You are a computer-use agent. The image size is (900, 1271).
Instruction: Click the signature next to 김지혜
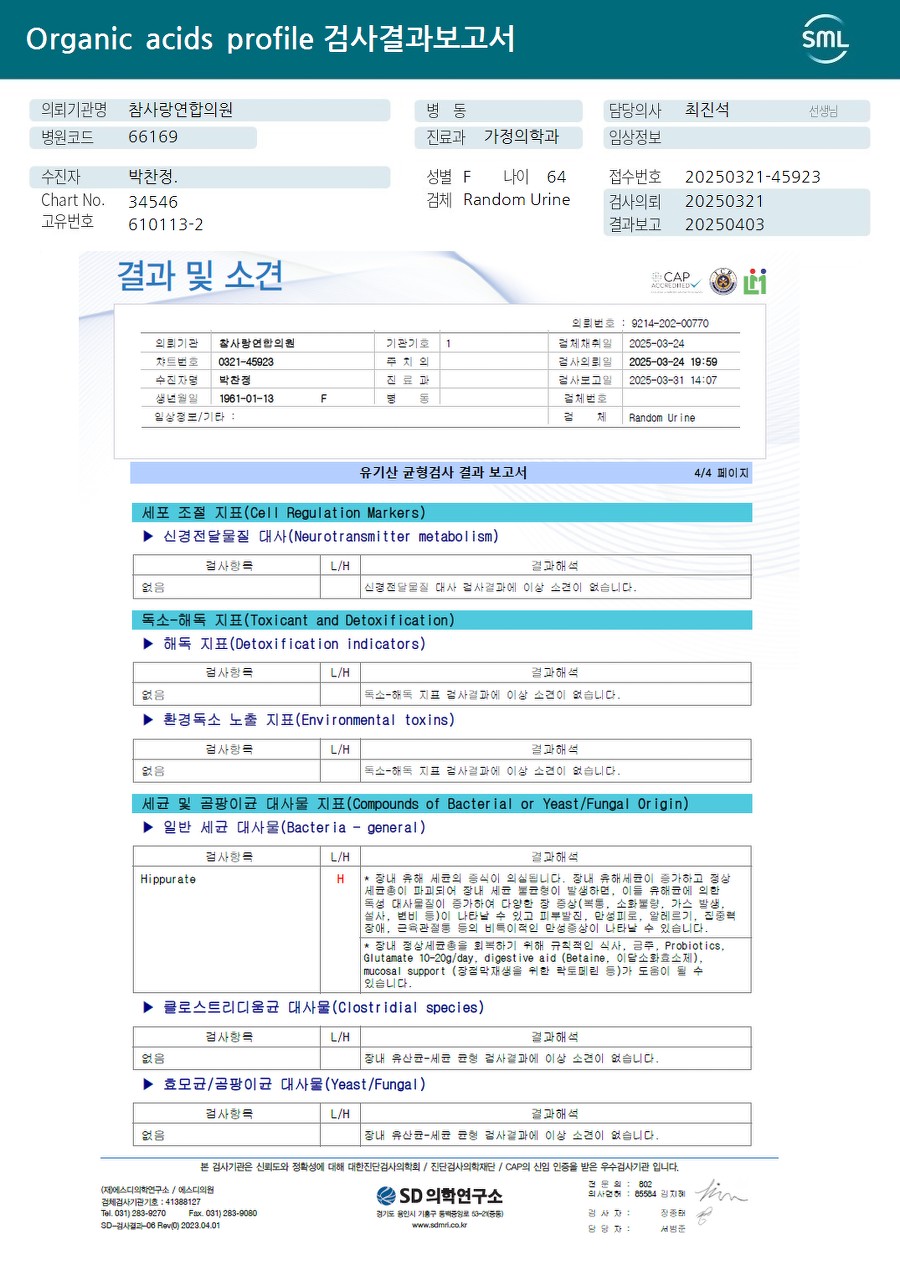click(x=721, y=1193)
